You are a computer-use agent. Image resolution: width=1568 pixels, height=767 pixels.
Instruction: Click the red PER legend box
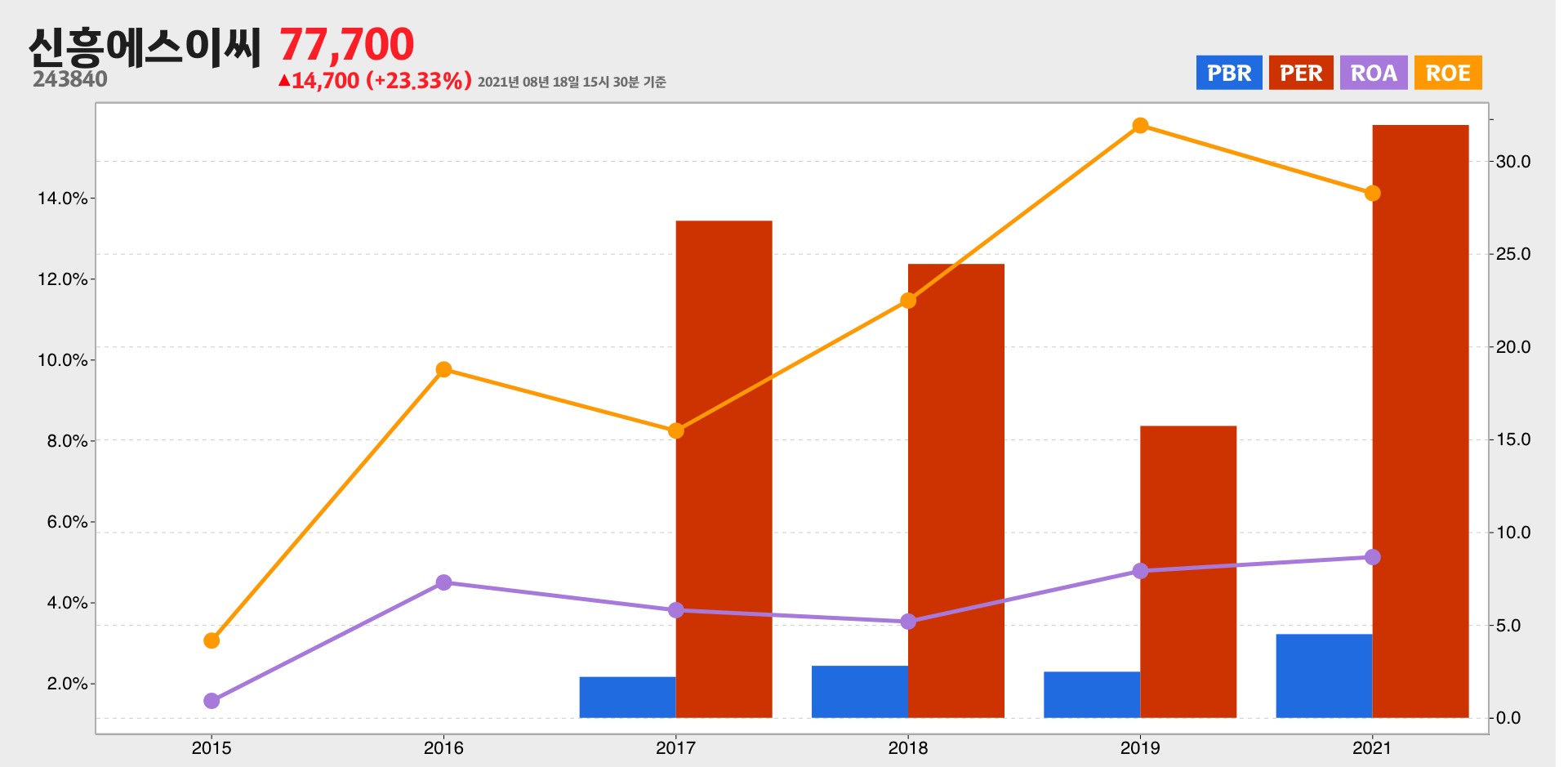tap(1301, 73)
